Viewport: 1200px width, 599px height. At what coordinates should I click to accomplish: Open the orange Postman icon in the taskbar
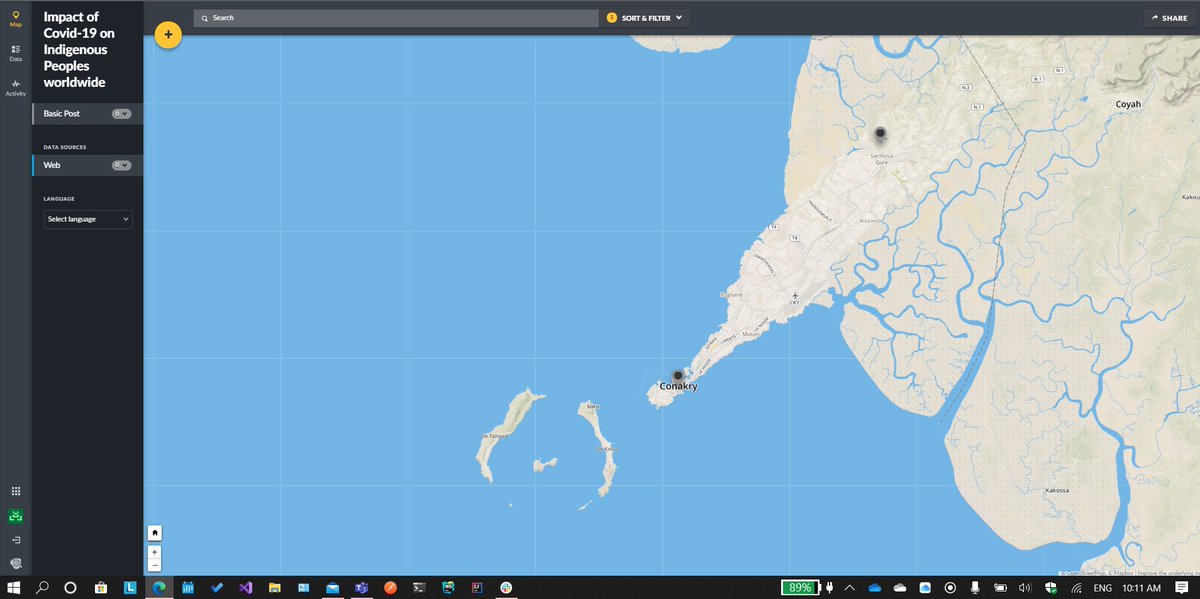[391, 588]
